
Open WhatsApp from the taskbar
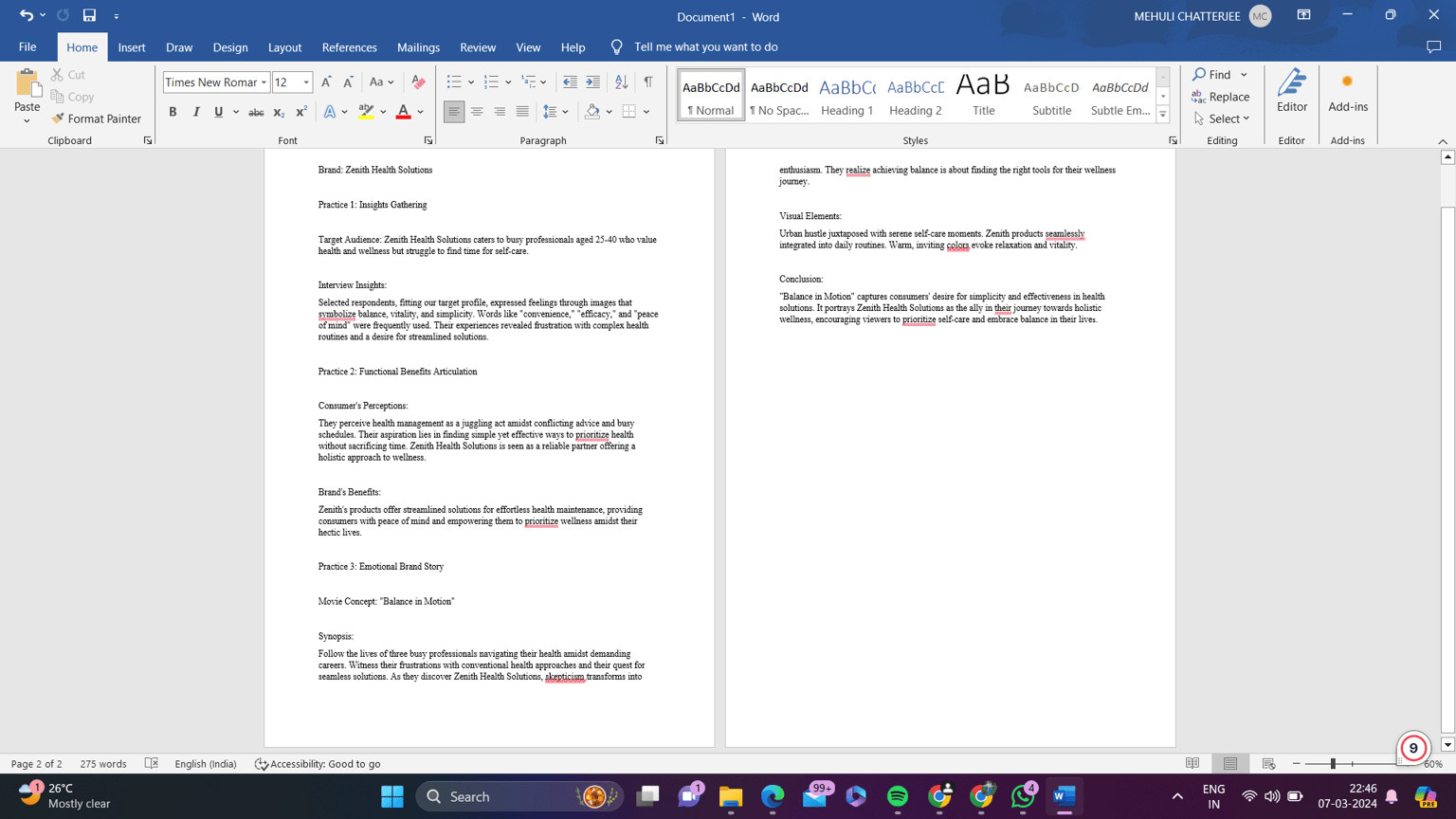tap(1023, 796)
